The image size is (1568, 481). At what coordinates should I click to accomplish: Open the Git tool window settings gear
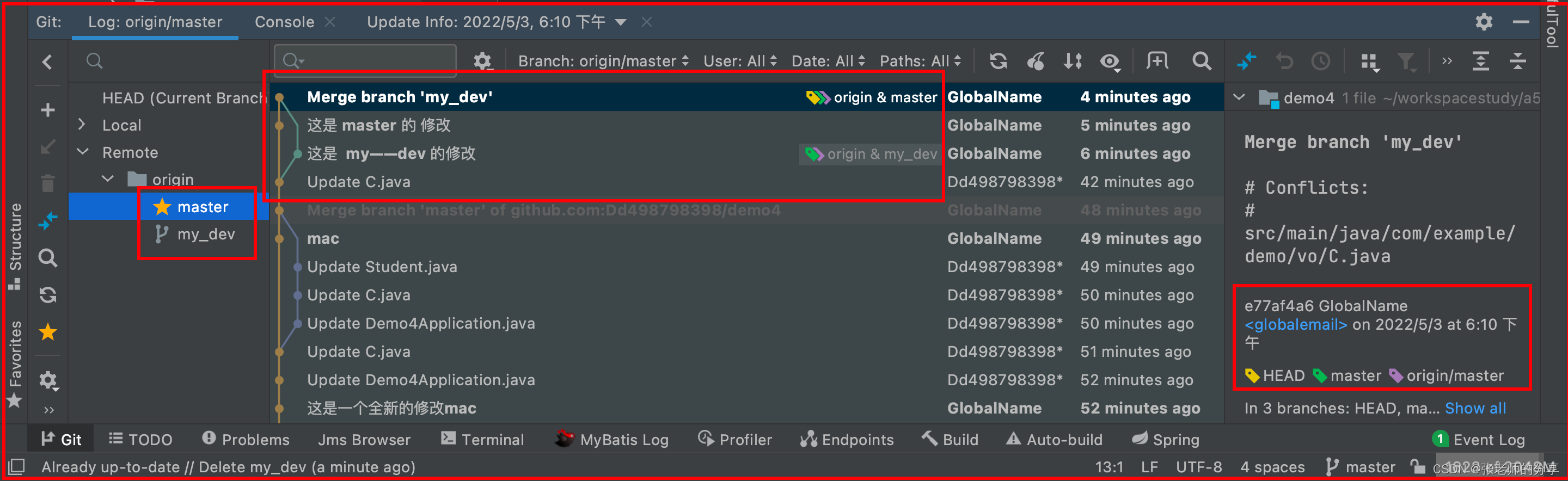(1484, 22)
